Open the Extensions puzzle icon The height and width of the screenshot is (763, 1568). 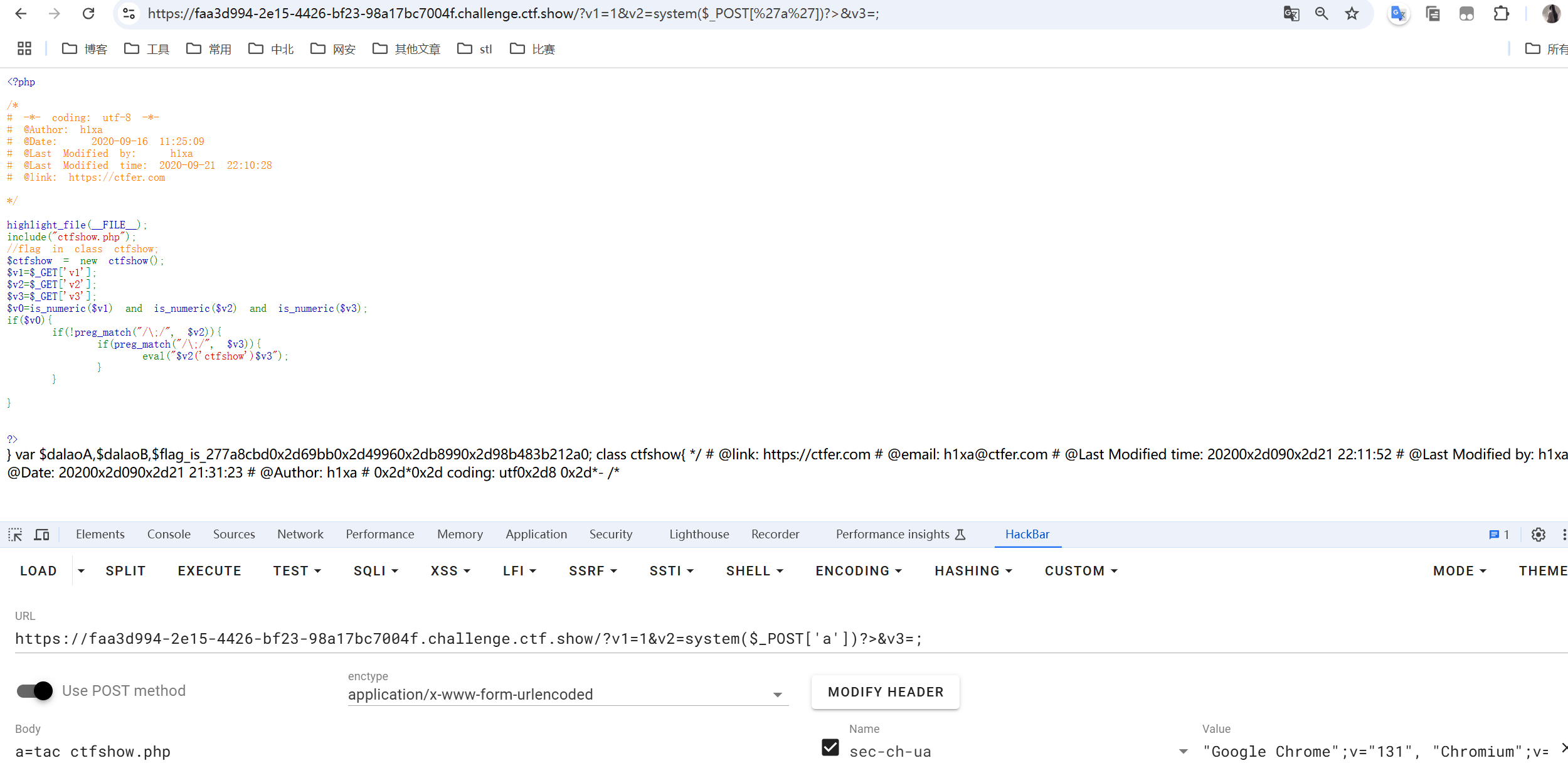[x=1501, y=13]
